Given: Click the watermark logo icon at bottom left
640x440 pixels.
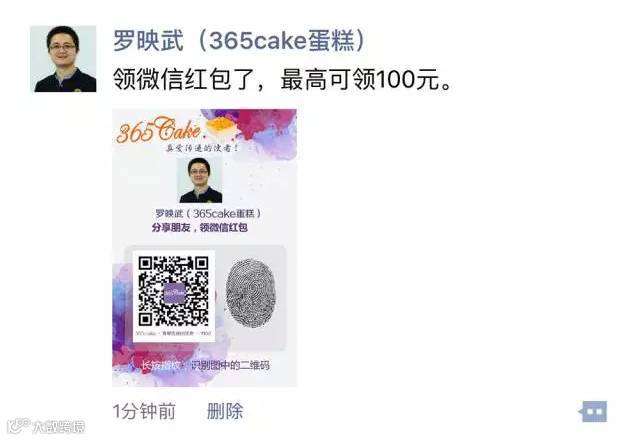Looking at the screenshot, I should tap(18, 426).
